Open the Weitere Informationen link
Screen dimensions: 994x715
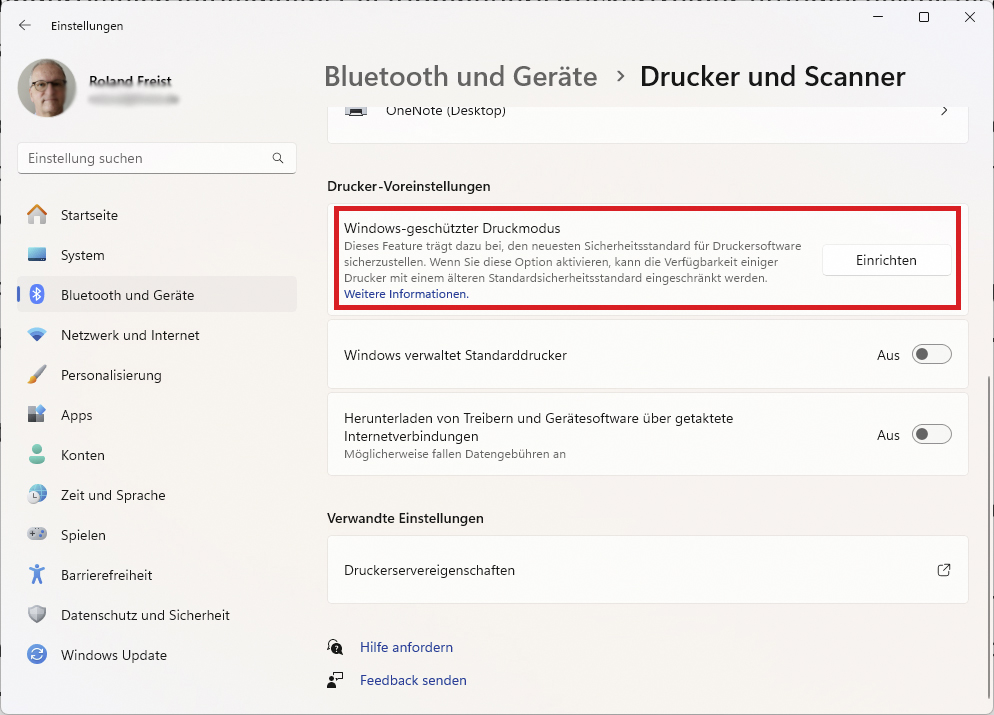(406, 293)
